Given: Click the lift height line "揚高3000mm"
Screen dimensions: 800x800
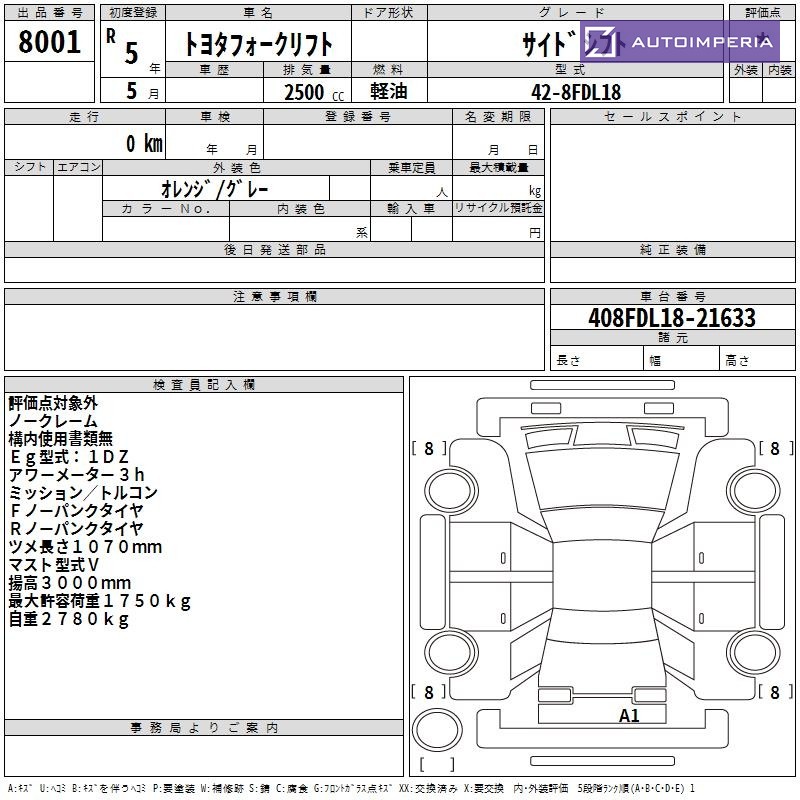Looking at the screenshot, I should click(70, 583).
